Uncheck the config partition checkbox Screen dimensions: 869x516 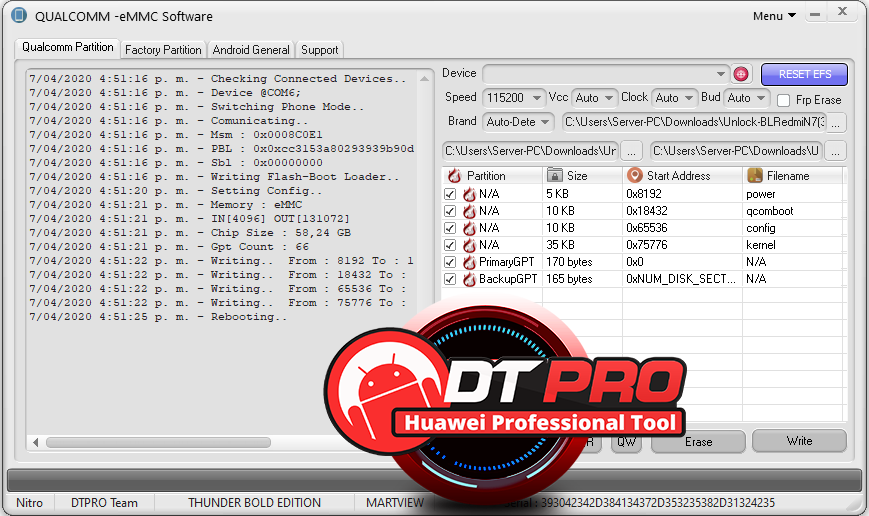[x=450, y=228]
